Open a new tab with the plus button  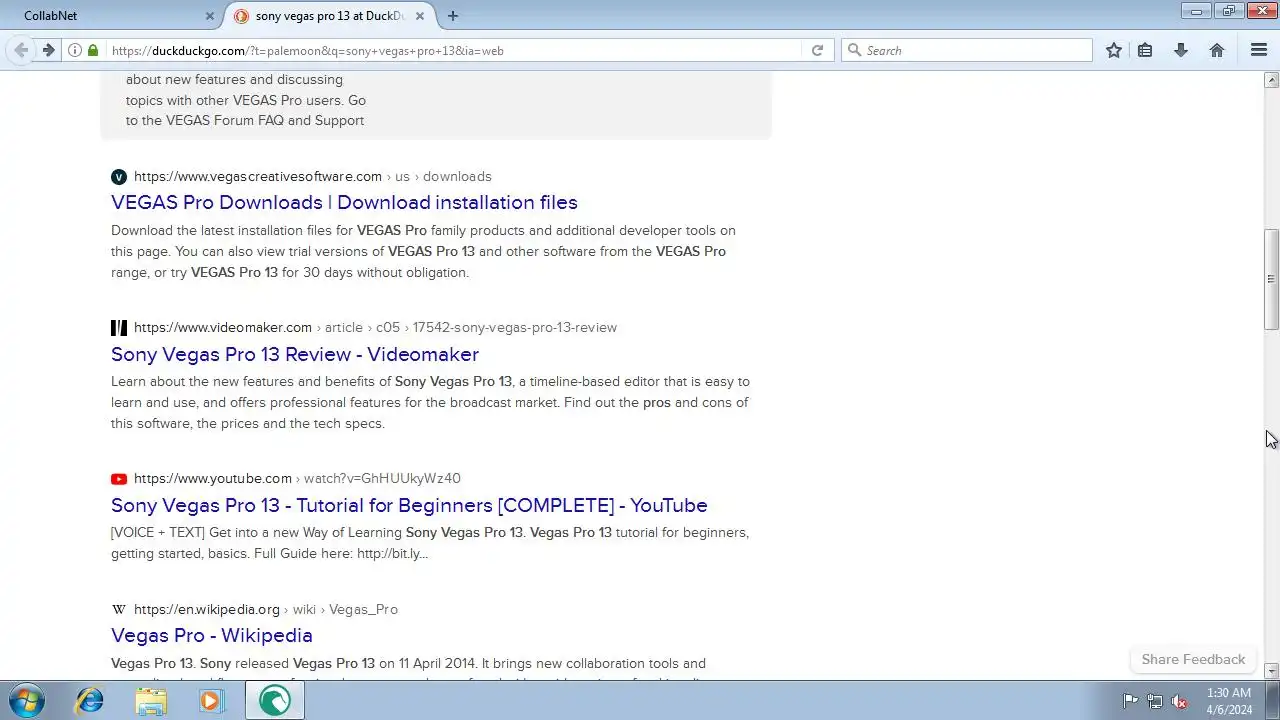[453, 16]
